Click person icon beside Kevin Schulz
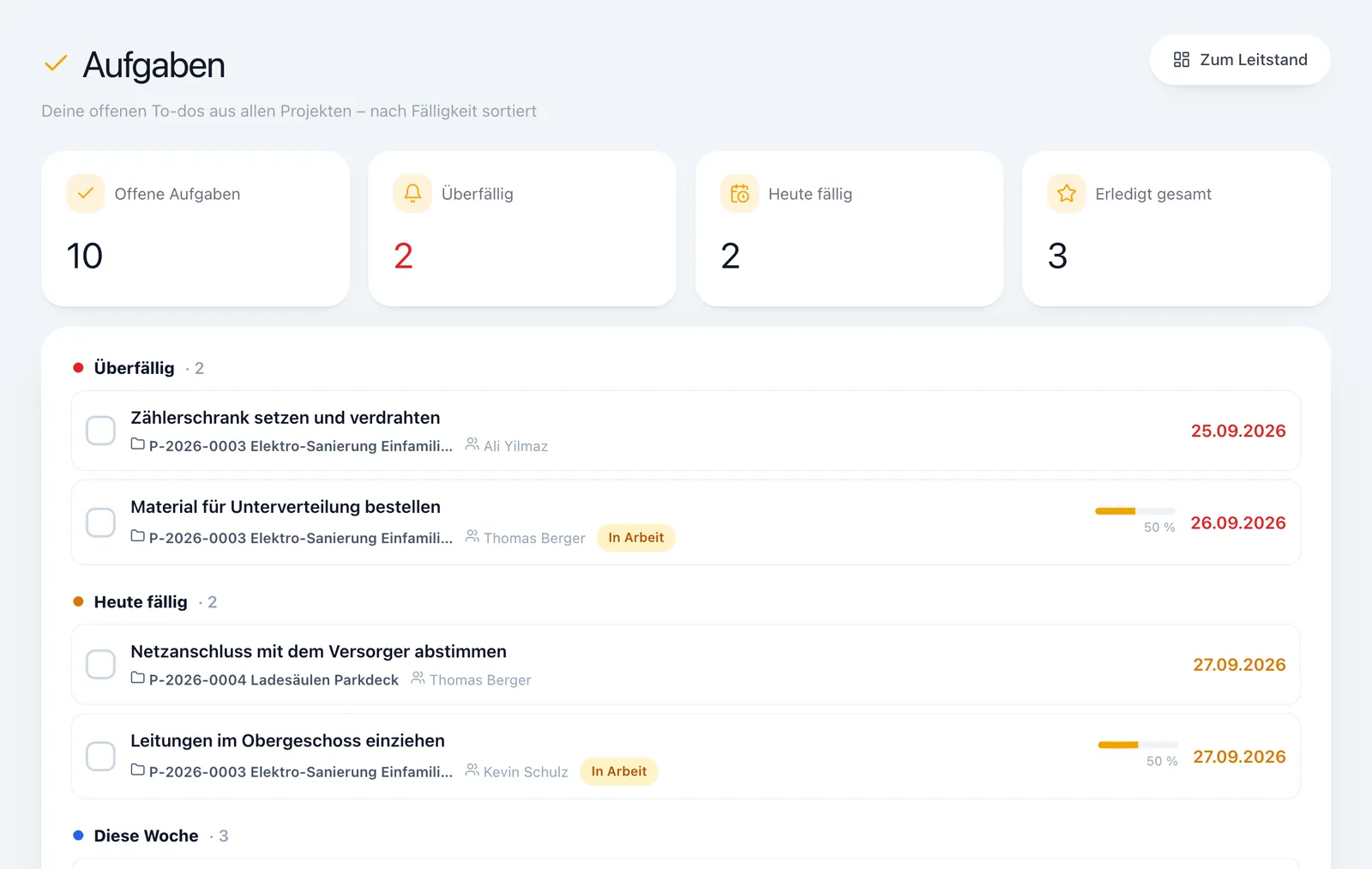 pos(472,770)
